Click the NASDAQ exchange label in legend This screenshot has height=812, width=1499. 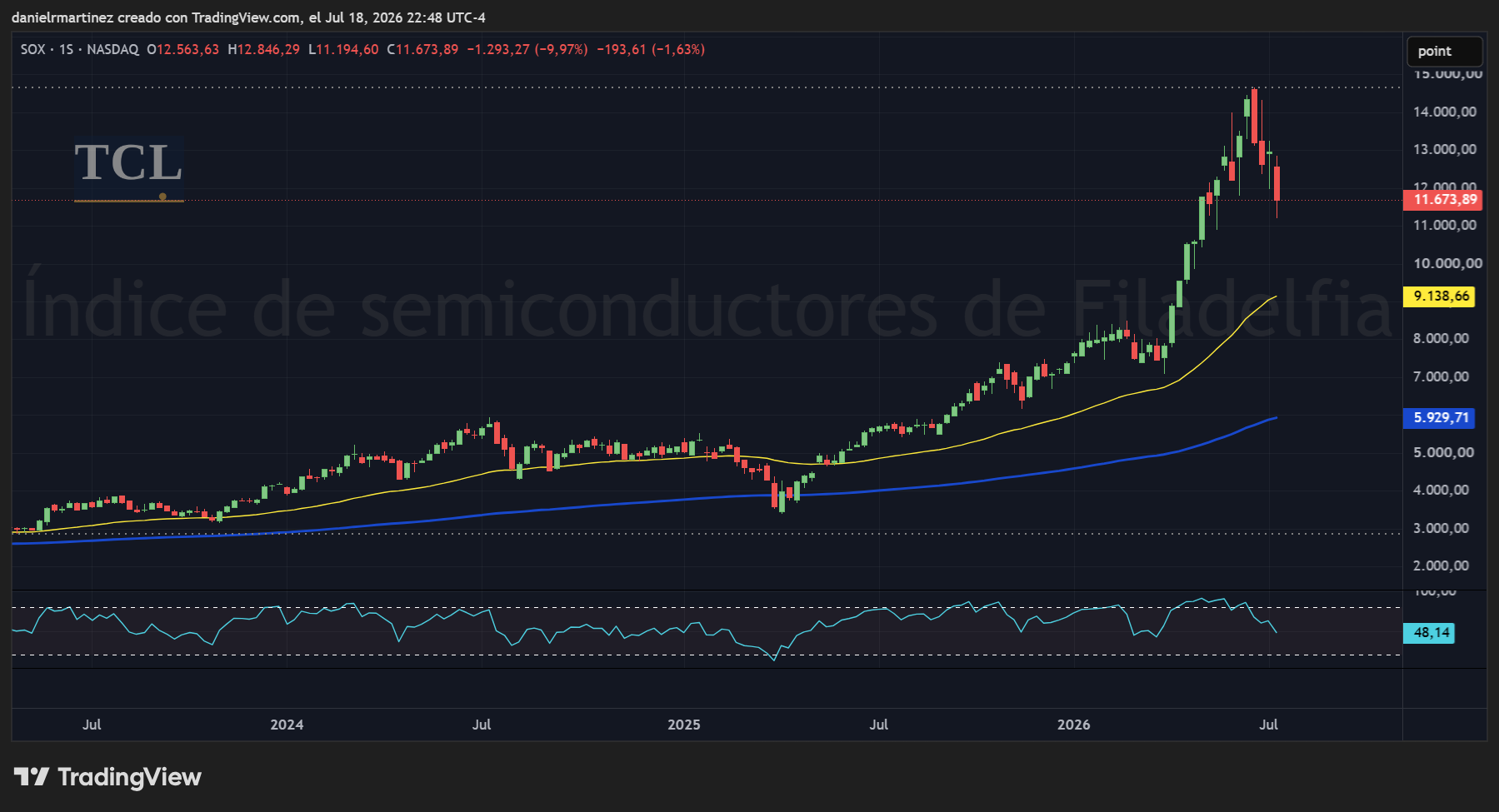click(x=112, y=50)
